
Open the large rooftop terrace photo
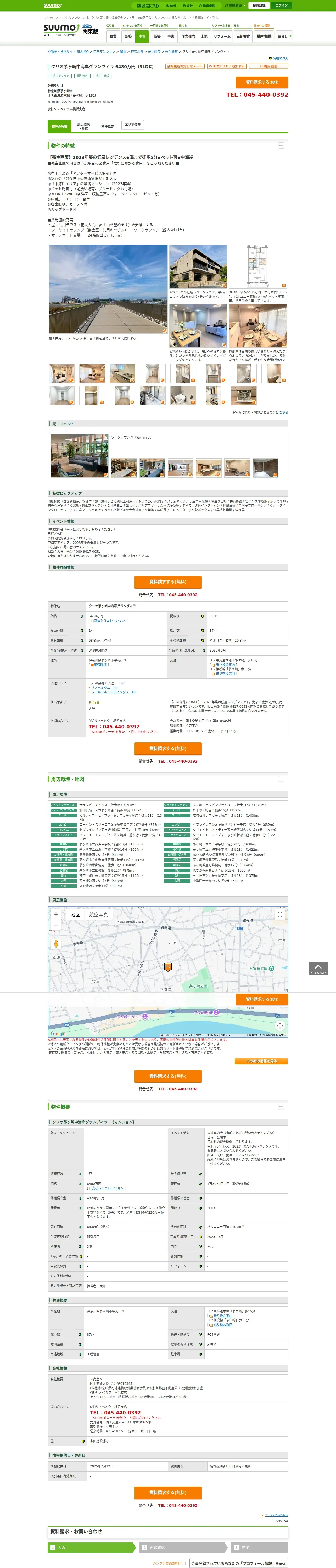click(x=108, y=289)
